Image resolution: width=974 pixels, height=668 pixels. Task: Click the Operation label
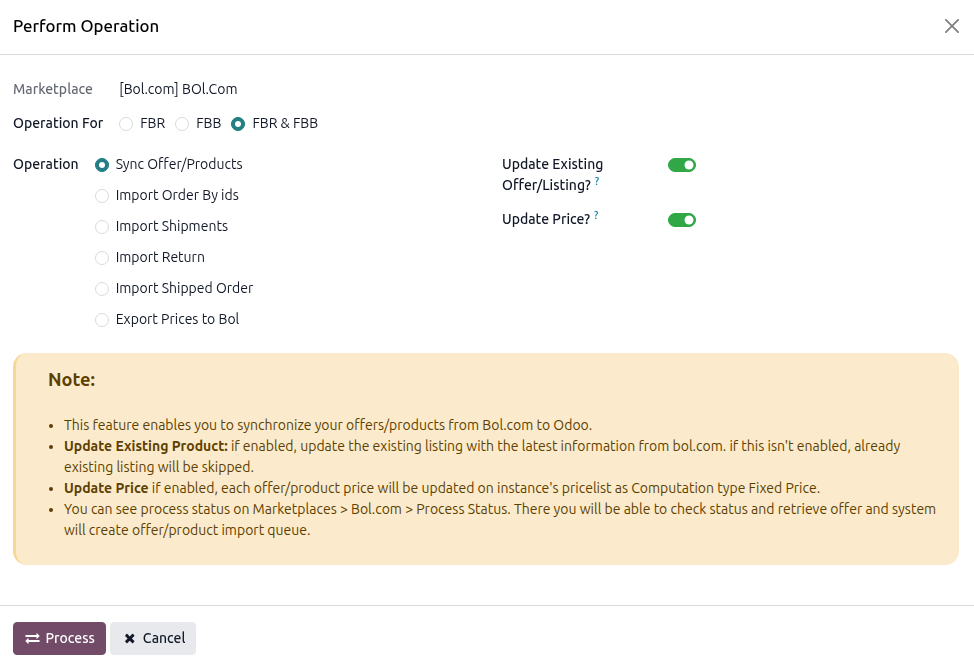(45, 164)
